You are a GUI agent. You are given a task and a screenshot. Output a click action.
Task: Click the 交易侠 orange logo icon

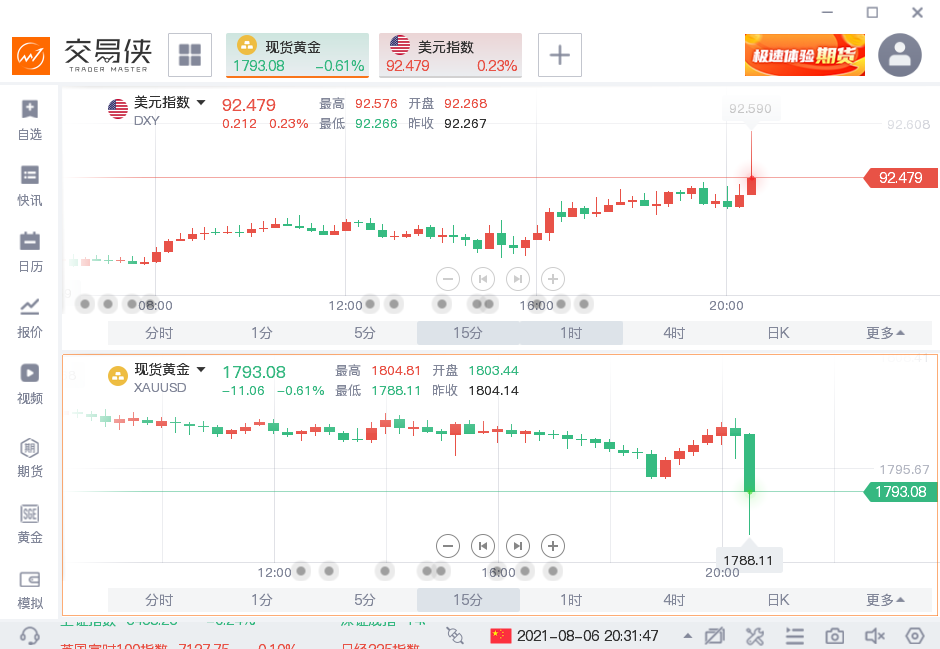[x=31, y=56]
